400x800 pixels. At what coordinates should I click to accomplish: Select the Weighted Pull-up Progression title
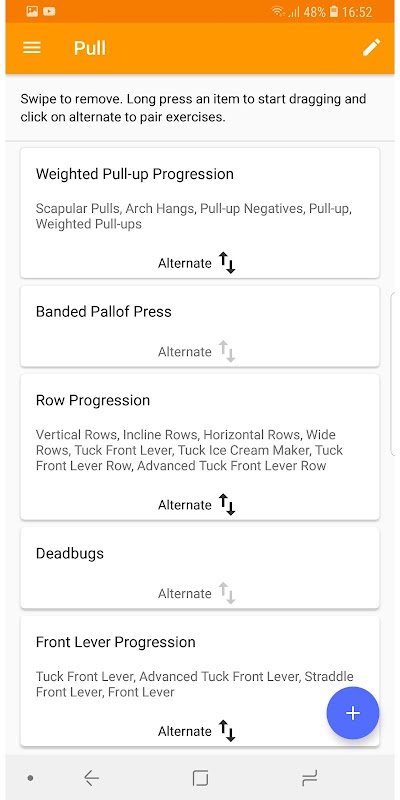(135, 174)
